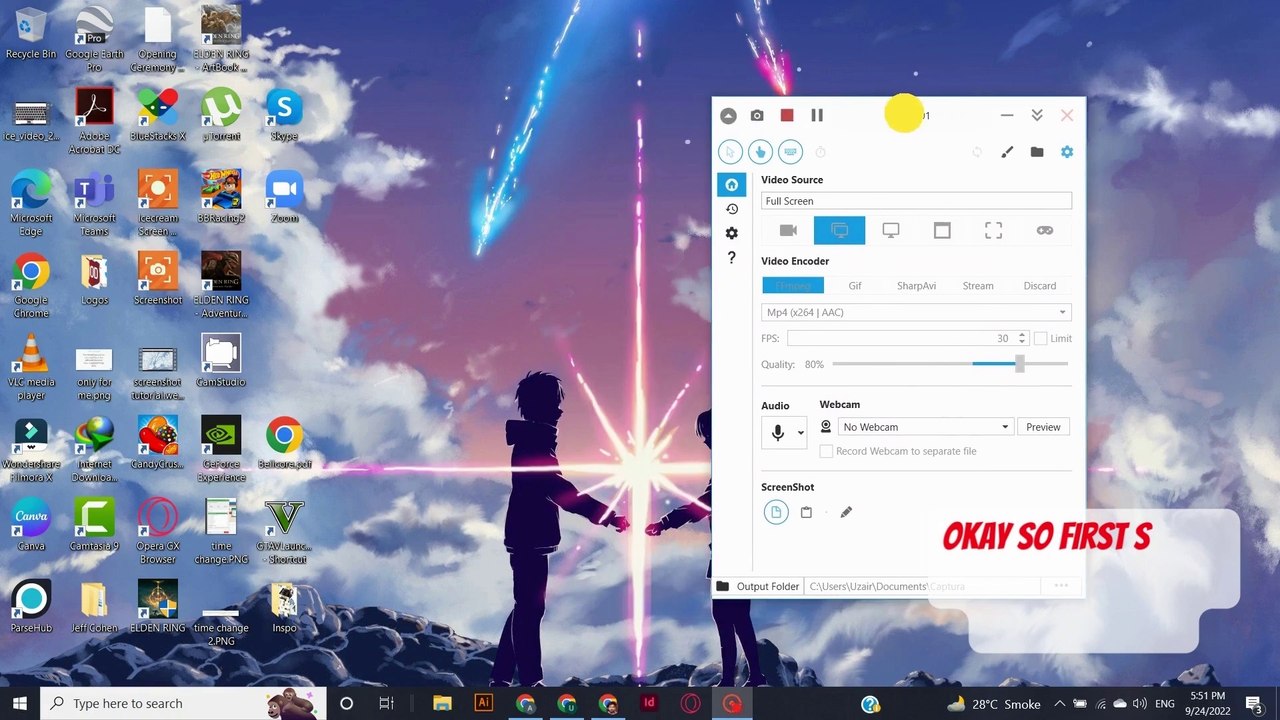Open Windows Start menu
Image resolution: width=1280 pixels, height=720 pixels.
point(20,704)
